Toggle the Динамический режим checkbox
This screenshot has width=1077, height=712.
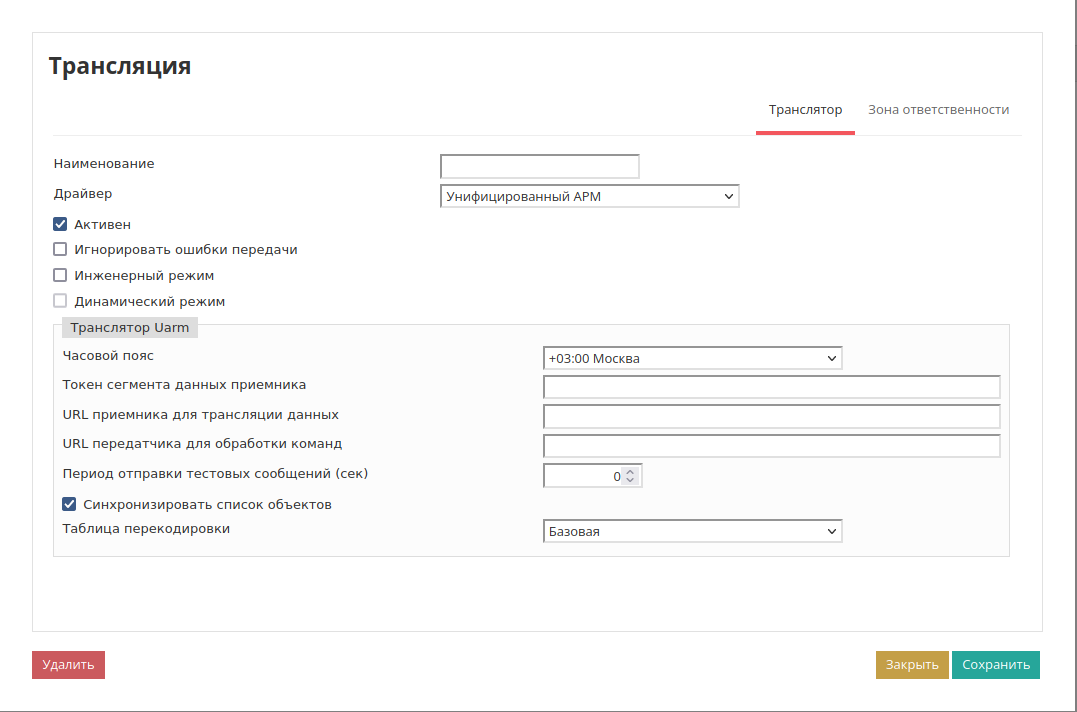pyautogui.click(x=60, y=301)
